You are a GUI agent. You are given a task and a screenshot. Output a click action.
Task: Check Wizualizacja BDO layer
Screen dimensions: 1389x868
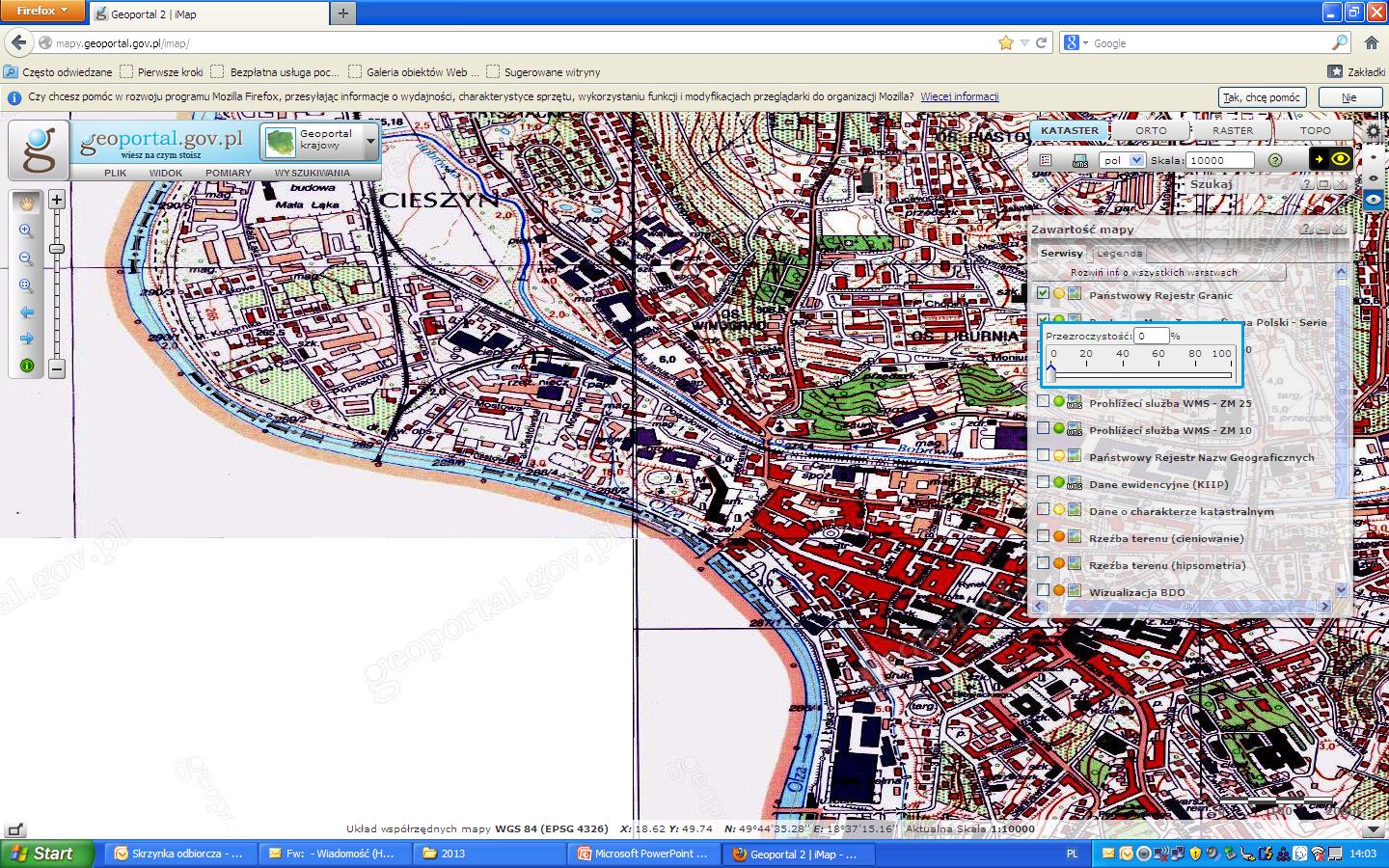pyautogui.click(x=1043, y=590)
